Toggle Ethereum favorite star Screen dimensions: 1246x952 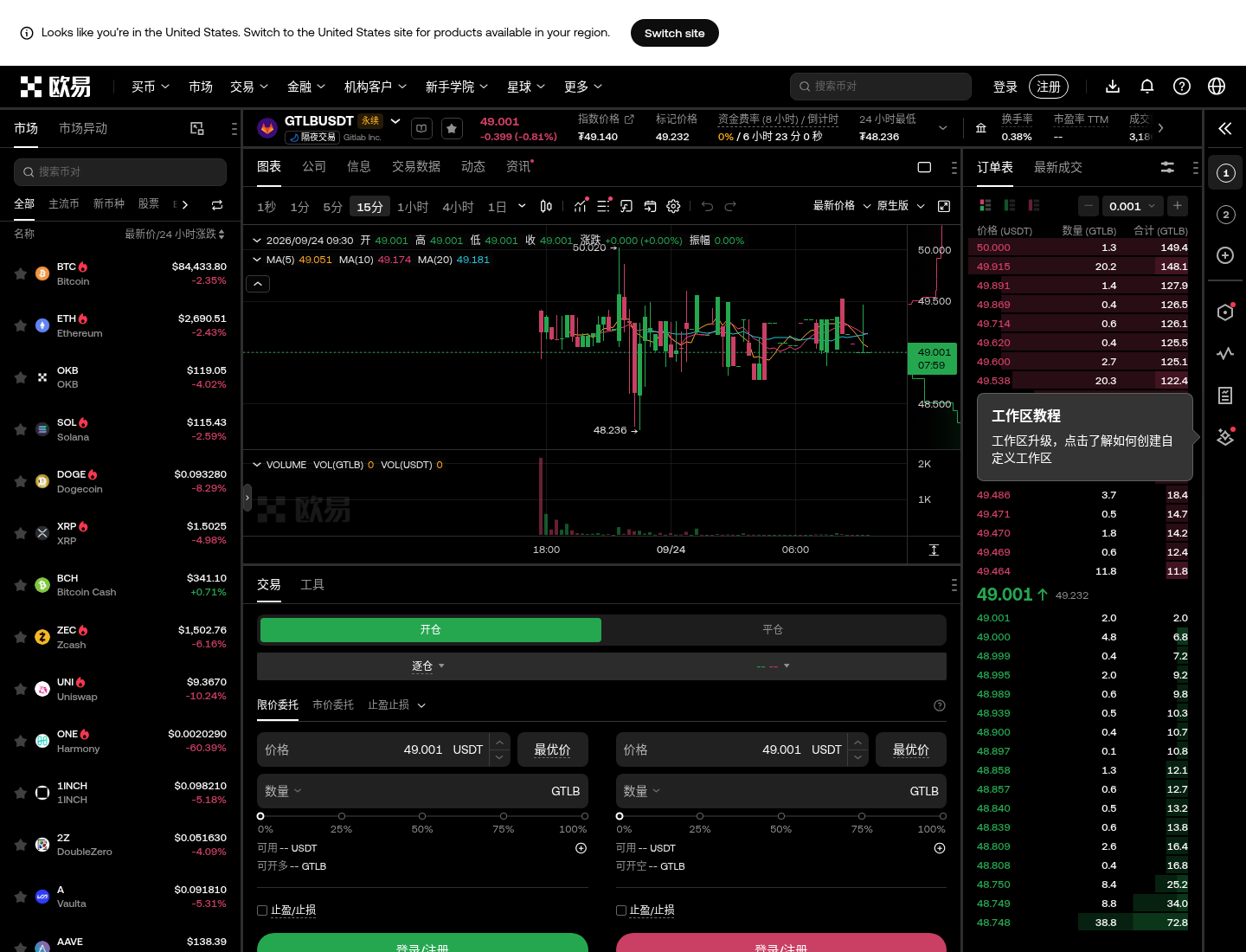click(20, 325)
